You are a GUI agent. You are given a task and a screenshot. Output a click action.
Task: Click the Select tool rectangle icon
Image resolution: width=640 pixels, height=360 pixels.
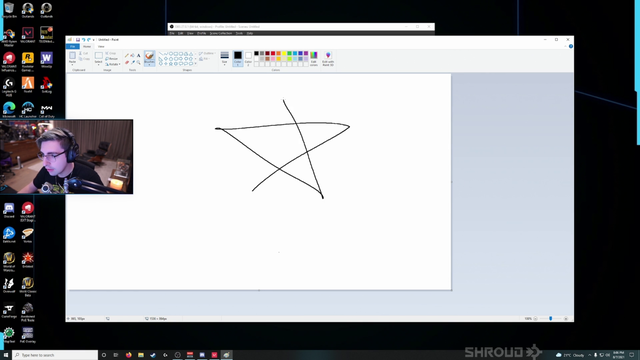click(x=99, y=55)
